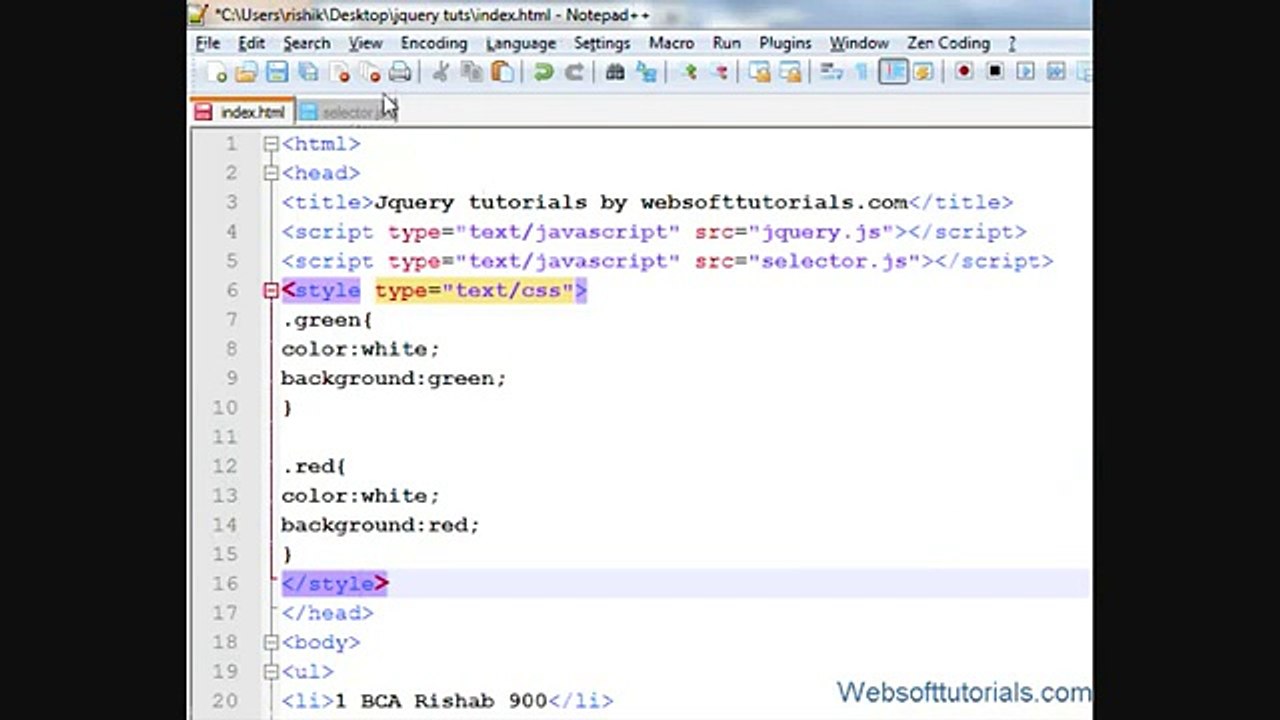This screenshot has height=720, width=1280.
Task: Click type="text/css" in the style tag
Action: [475, 291]
